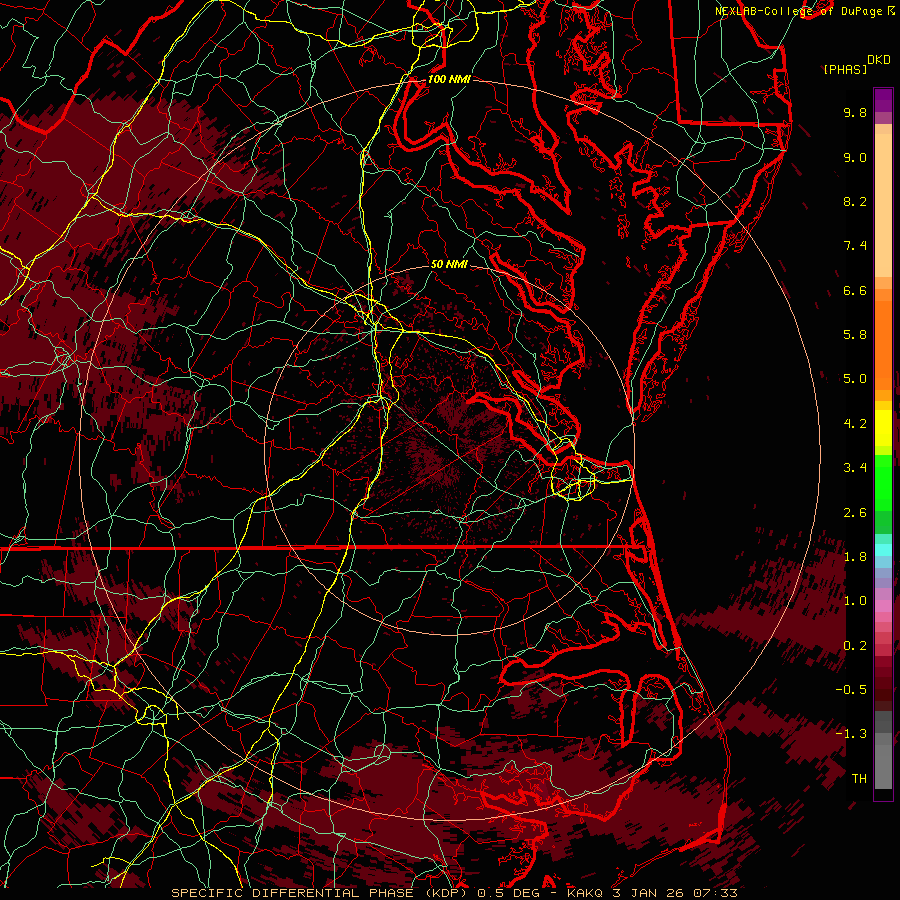Click the 5.0 scale value
This screenshot has width=900, height=900.
(855, 379)
